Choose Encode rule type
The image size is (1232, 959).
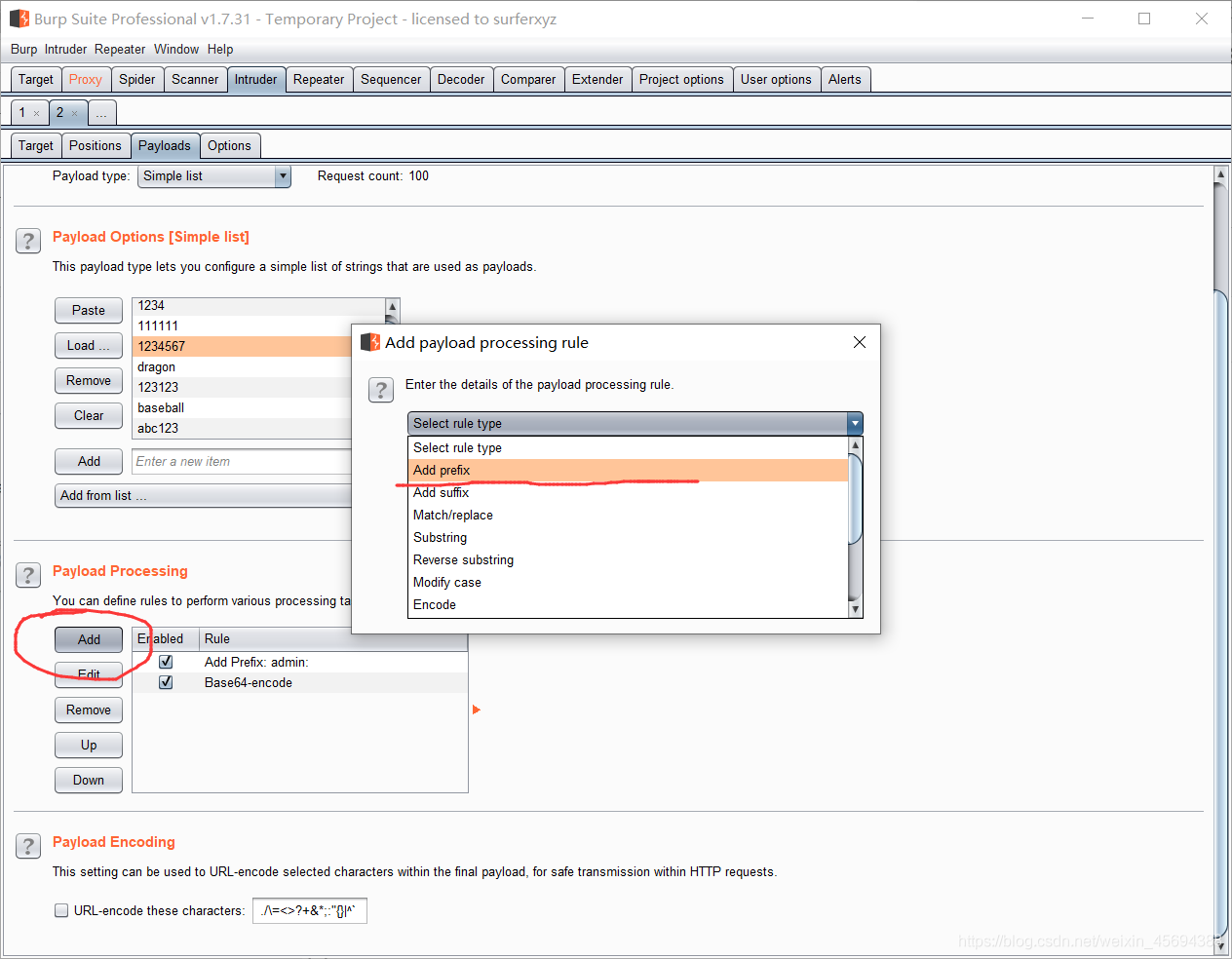pyautogui.click(x=628, y=604)
